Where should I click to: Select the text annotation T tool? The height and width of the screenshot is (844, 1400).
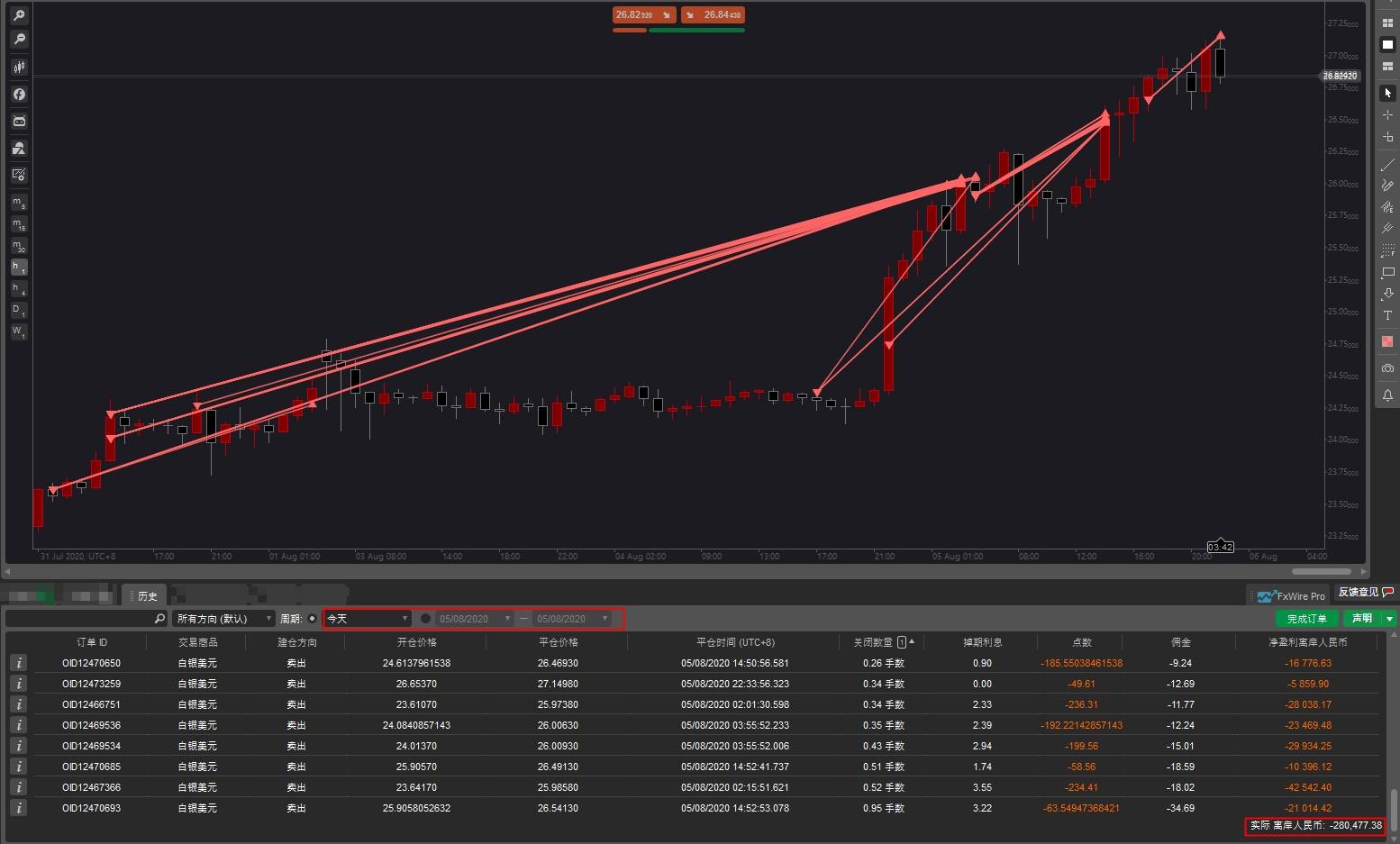[1387, 315]
